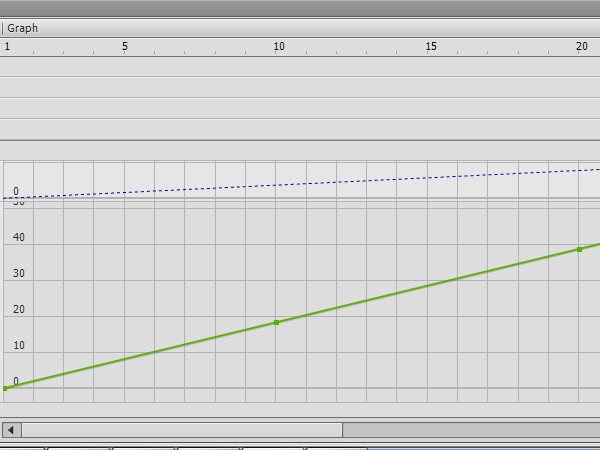Click the 40 value label on vertical axis
600x450 pixels.
click(18, 238)
